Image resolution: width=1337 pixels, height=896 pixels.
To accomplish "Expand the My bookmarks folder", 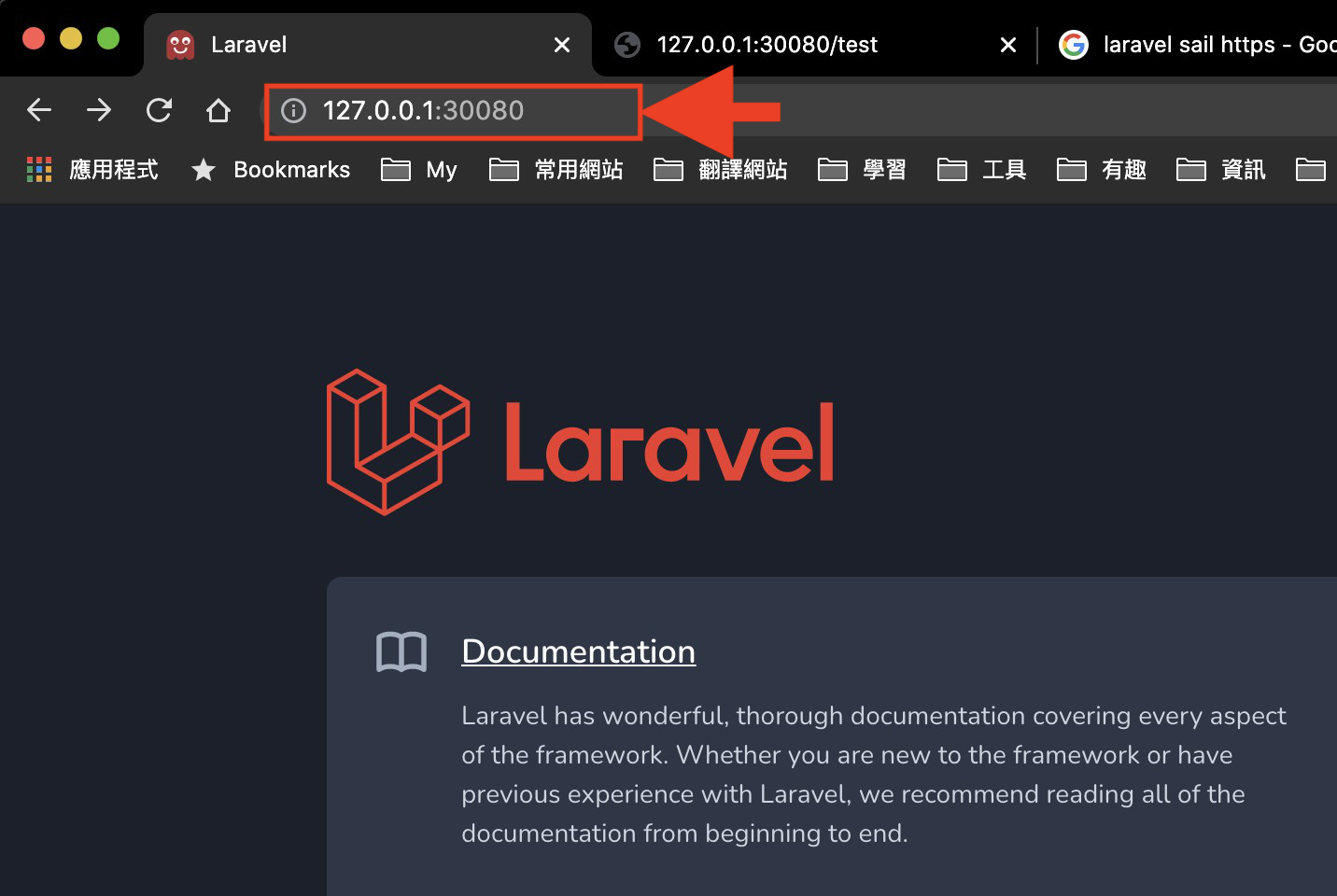I will 419,169.
